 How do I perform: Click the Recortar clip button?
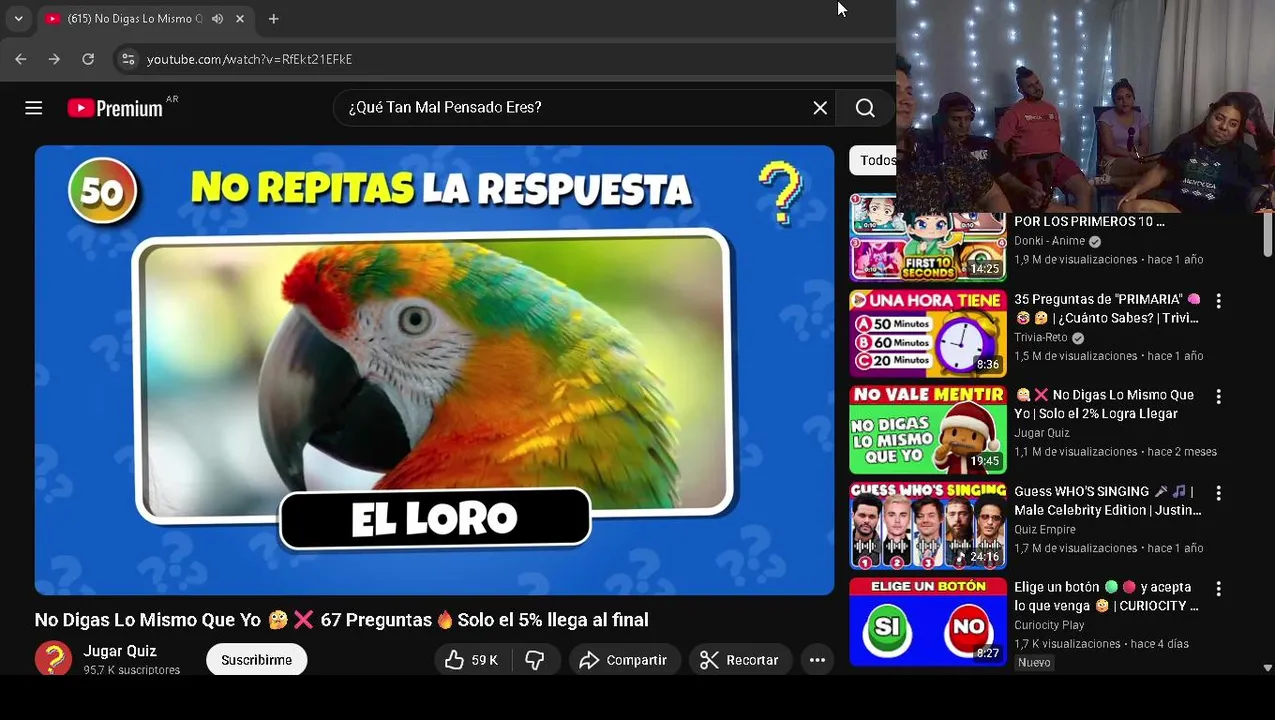[x=739, y=660]
